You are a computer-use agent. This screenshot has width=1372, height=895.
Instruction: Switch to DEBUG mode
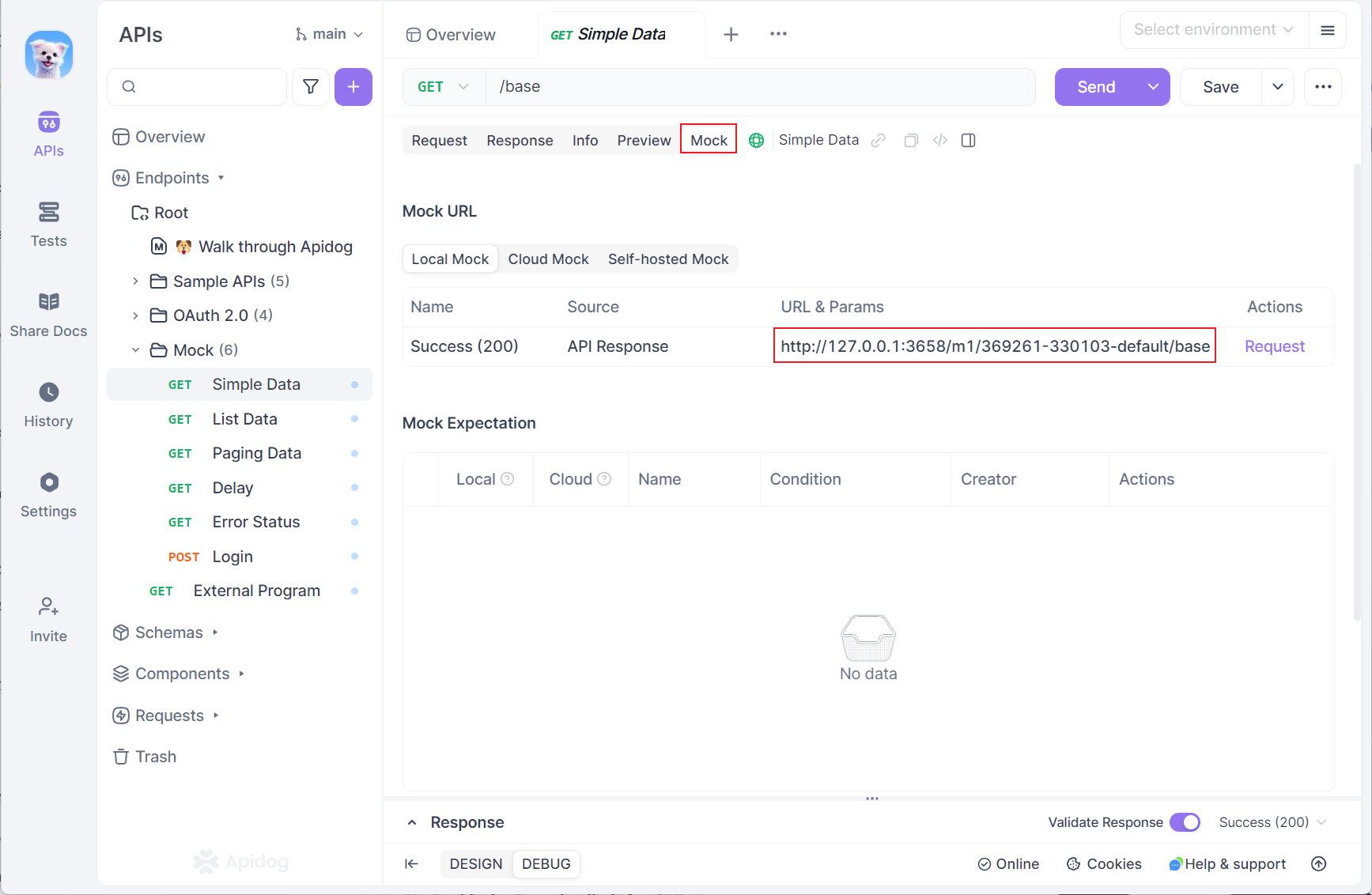546,864
